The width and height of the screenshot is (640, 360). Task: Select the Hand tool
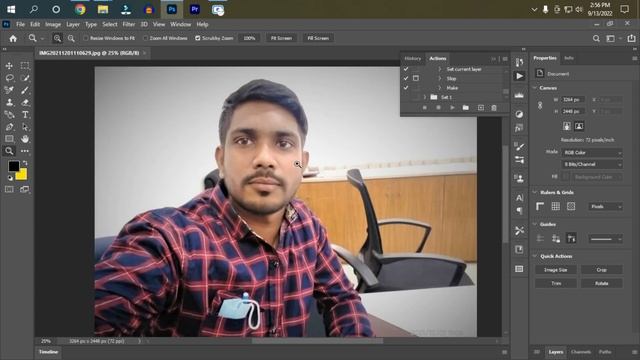25,139
